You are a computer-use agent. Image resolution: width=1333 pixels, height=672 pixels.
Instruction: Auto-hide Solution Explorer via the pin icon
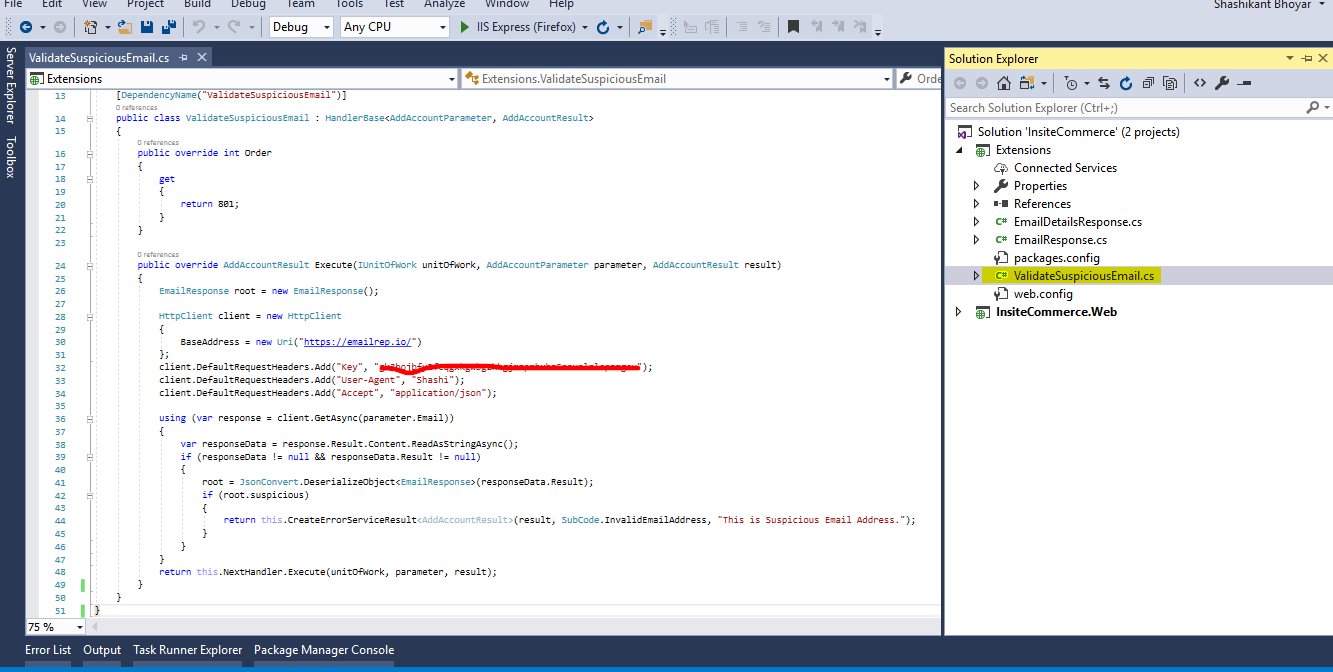point(1306,59)
